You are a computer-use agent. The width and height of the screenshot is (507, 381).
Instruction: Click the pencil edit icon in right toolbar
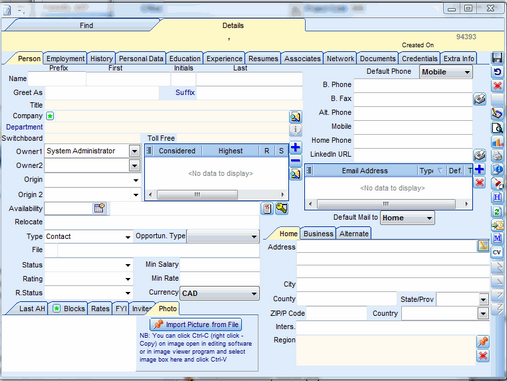point(497,113)
